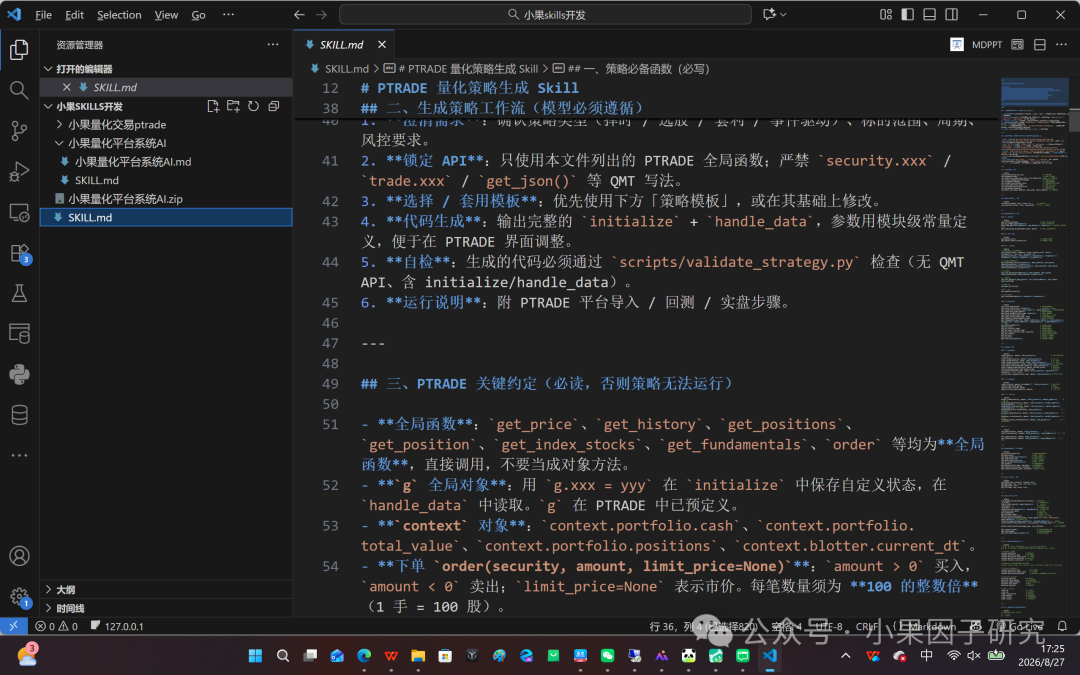The height and width of the screenshot is (675, 1080).
Task: Toggle the secondary side bar
Action: (951, 14)
